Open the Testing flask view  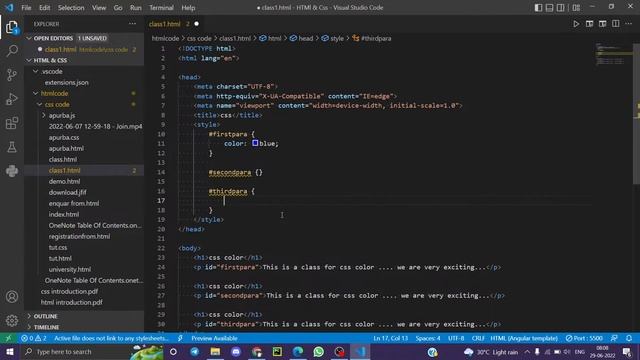point(12,147)
